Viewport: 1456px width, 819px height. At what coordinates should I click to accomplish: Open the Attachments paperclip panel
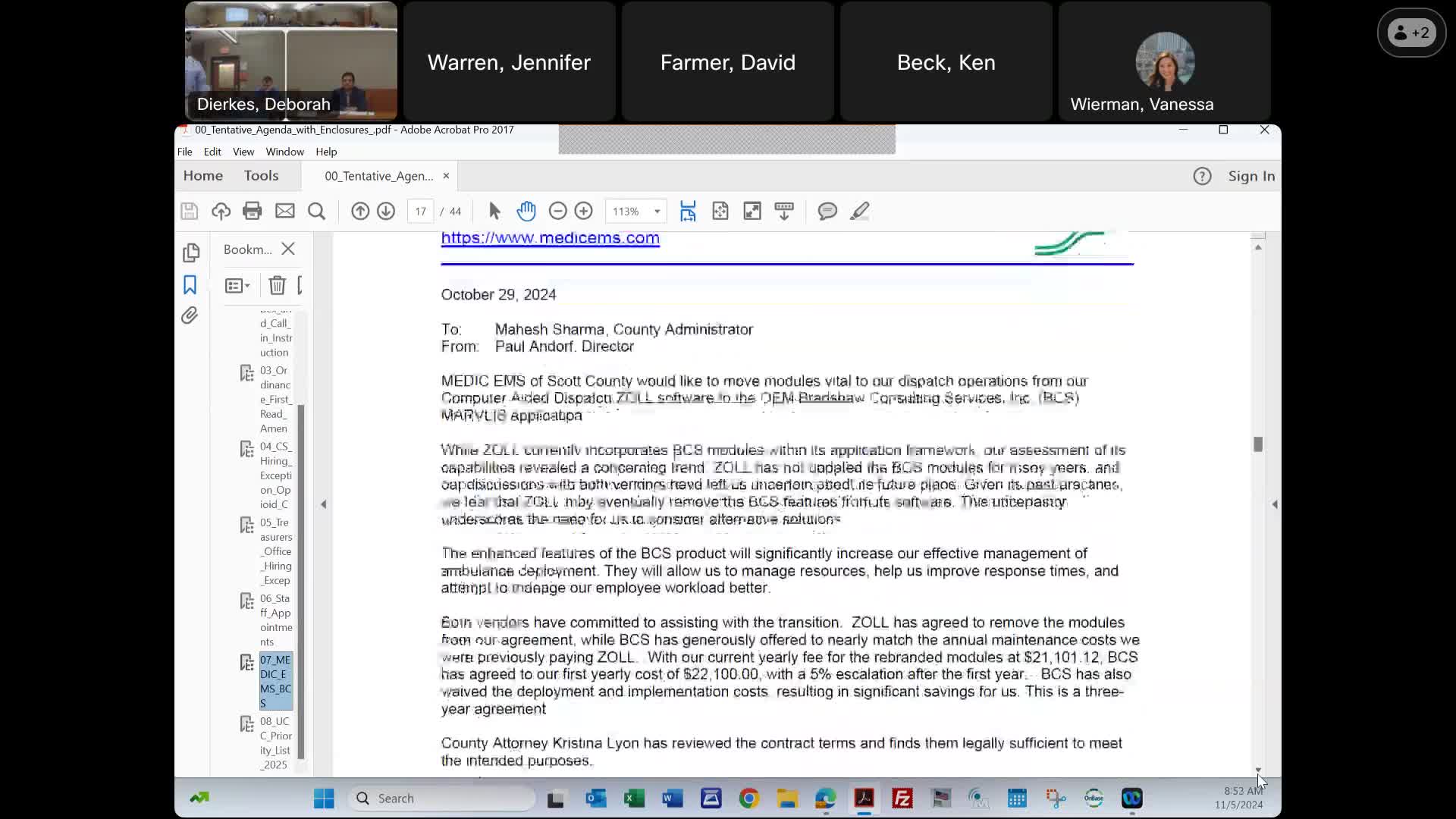(190, 315)
